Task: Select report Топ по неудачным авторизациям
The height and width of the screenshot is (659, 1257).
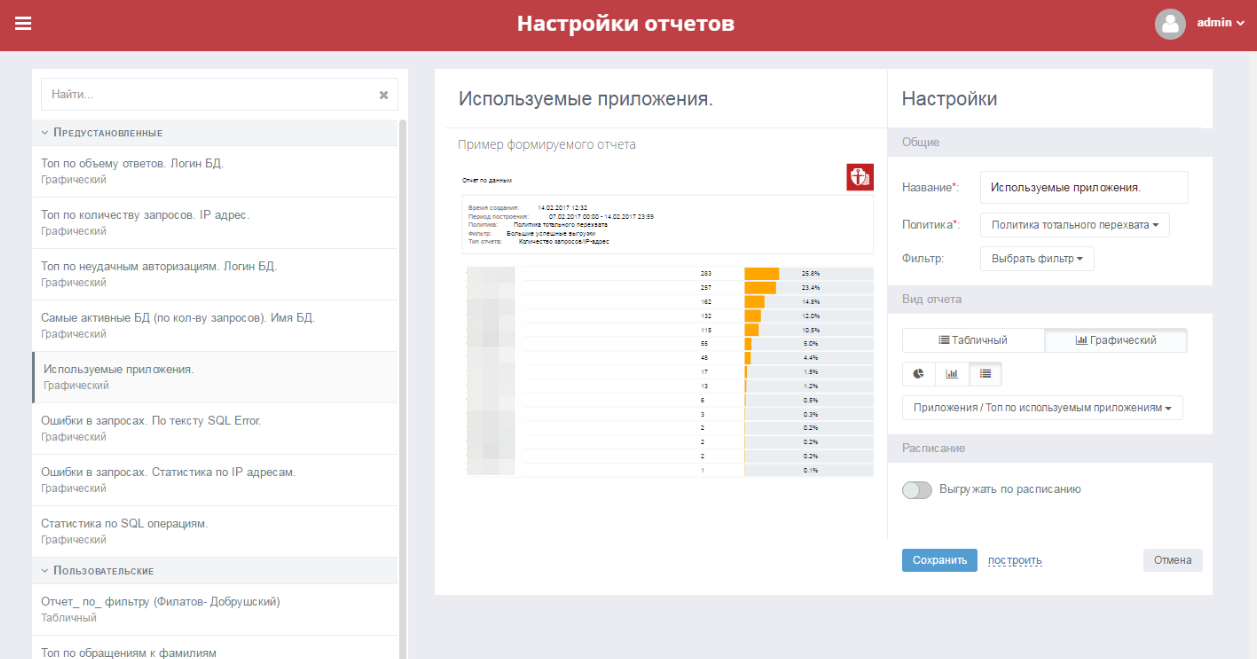Action: [x=215, y=274]
